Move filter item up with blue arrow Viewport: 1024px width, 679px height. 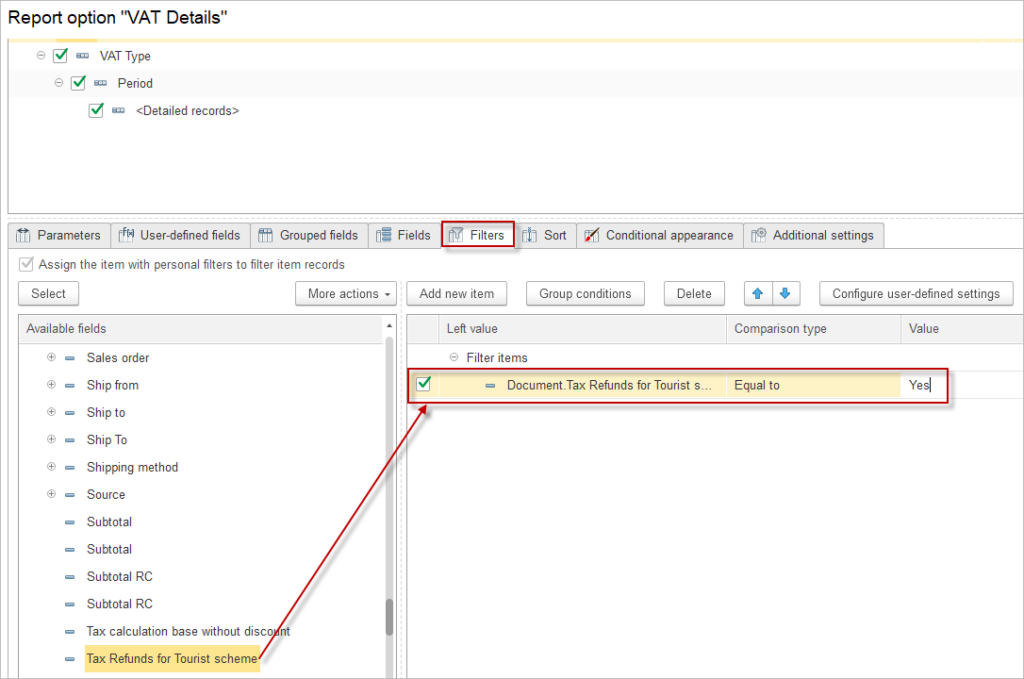(758, 294)
